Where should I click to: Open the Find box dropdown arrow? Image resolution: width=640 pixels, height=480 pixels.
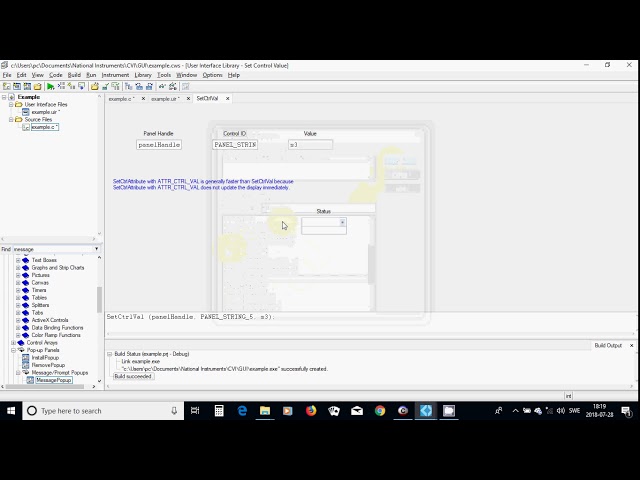97,249
